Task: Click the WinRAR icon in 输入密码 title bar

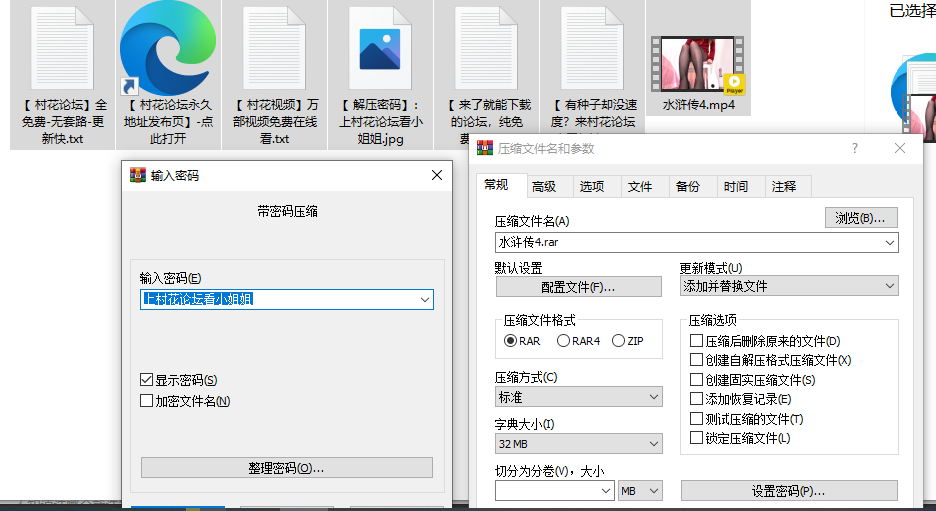Action: click(138, 175)
